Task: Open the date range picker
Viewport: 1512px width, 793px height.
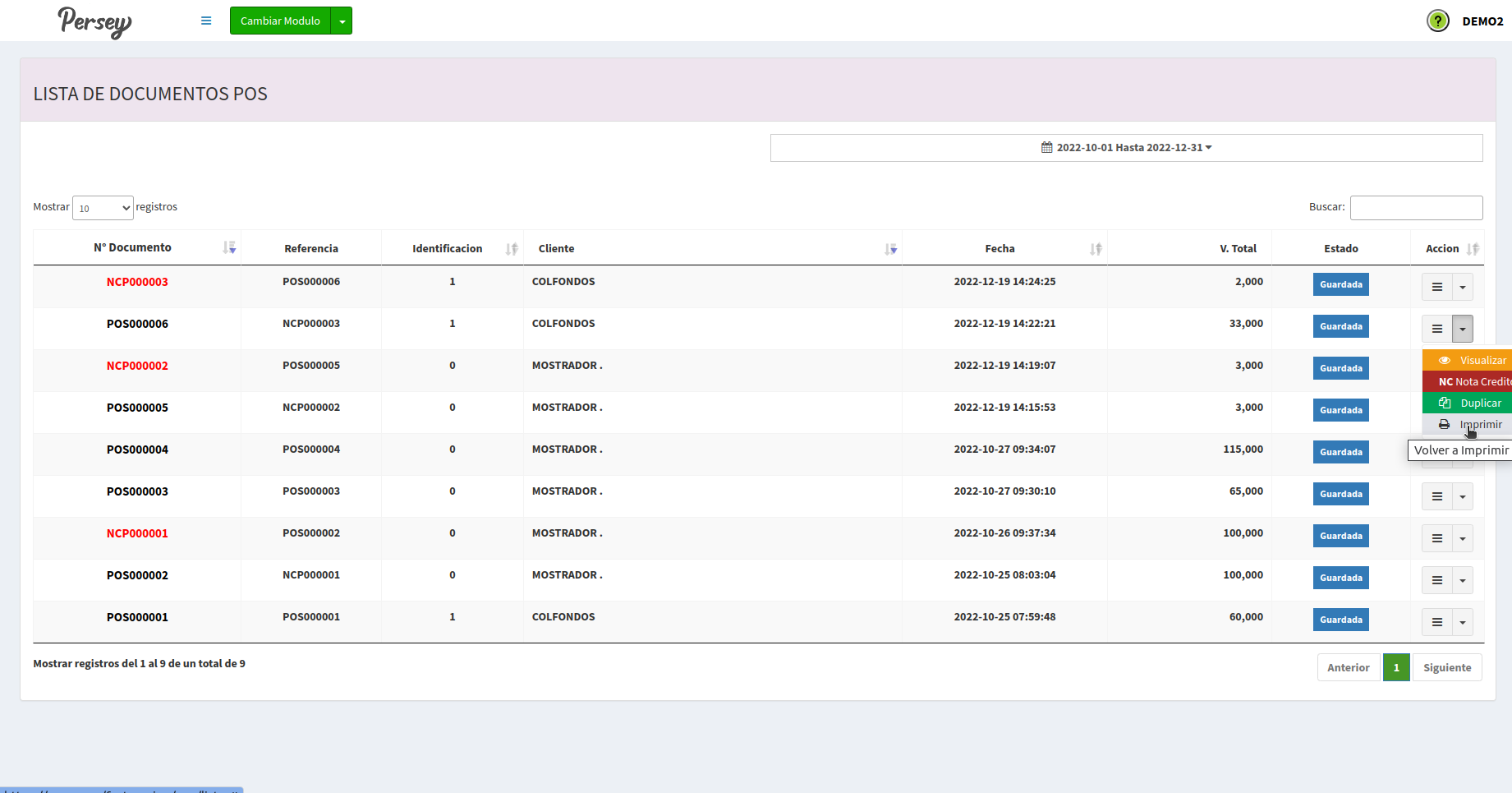Action: 1126,148
